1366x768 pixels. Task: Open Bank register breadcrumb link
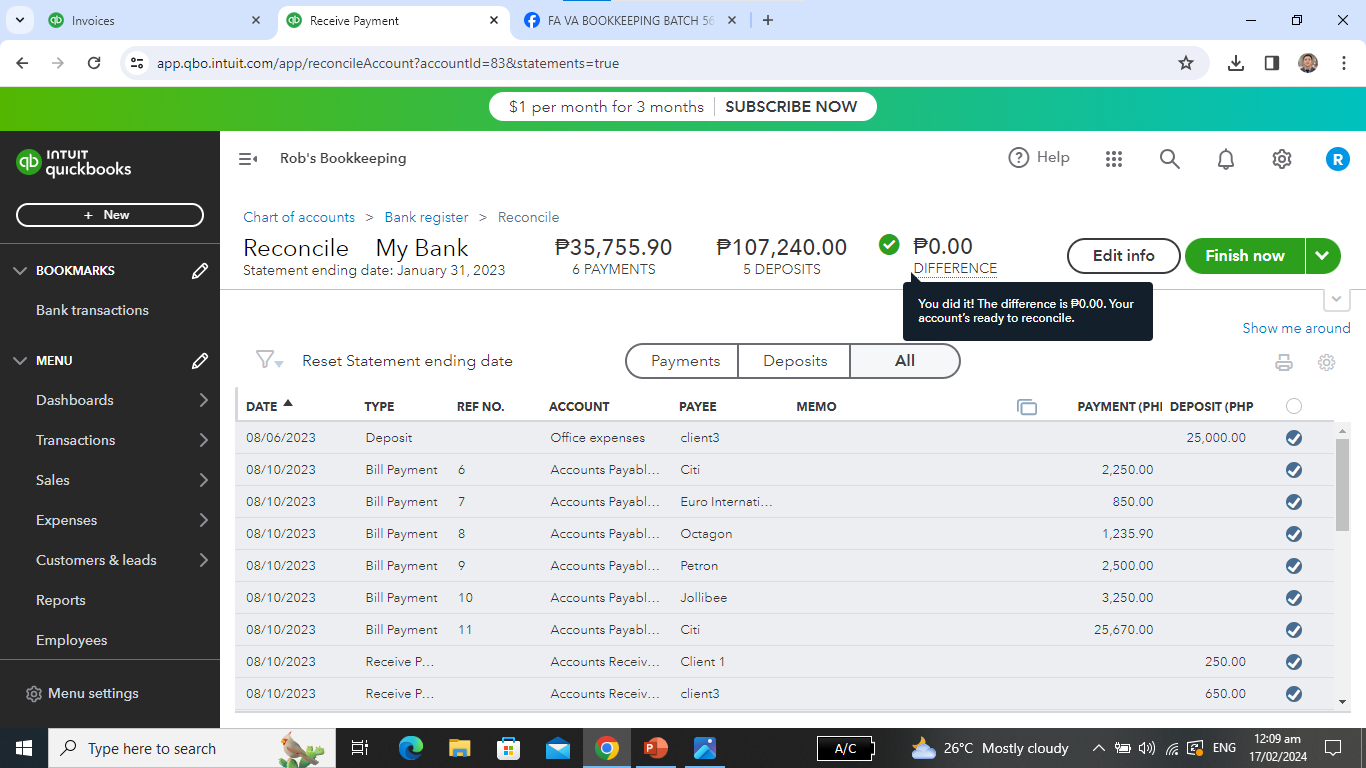point(426,217)
